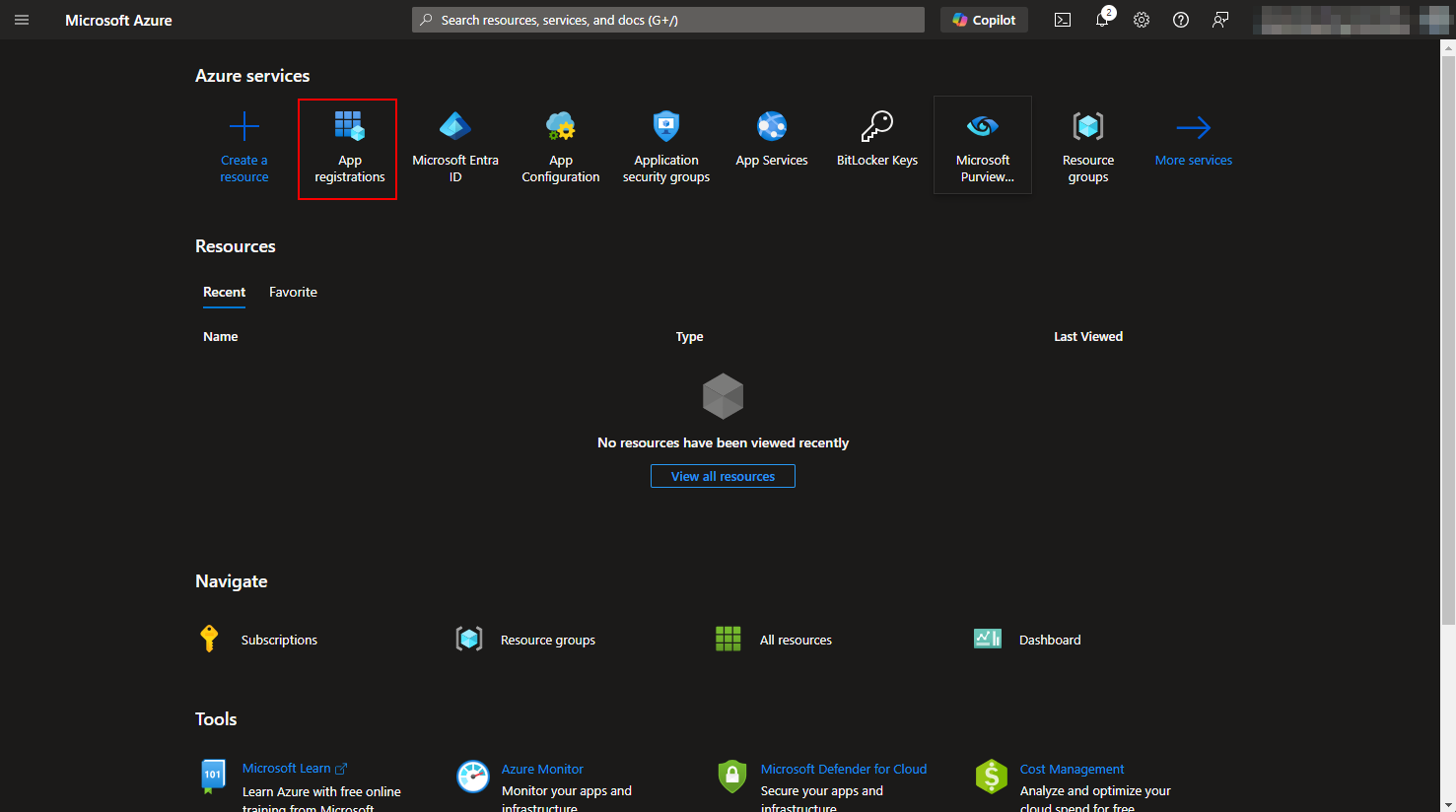Open Application security groups service
This screenshot has width=1456, height=812.
coord(665,148)
